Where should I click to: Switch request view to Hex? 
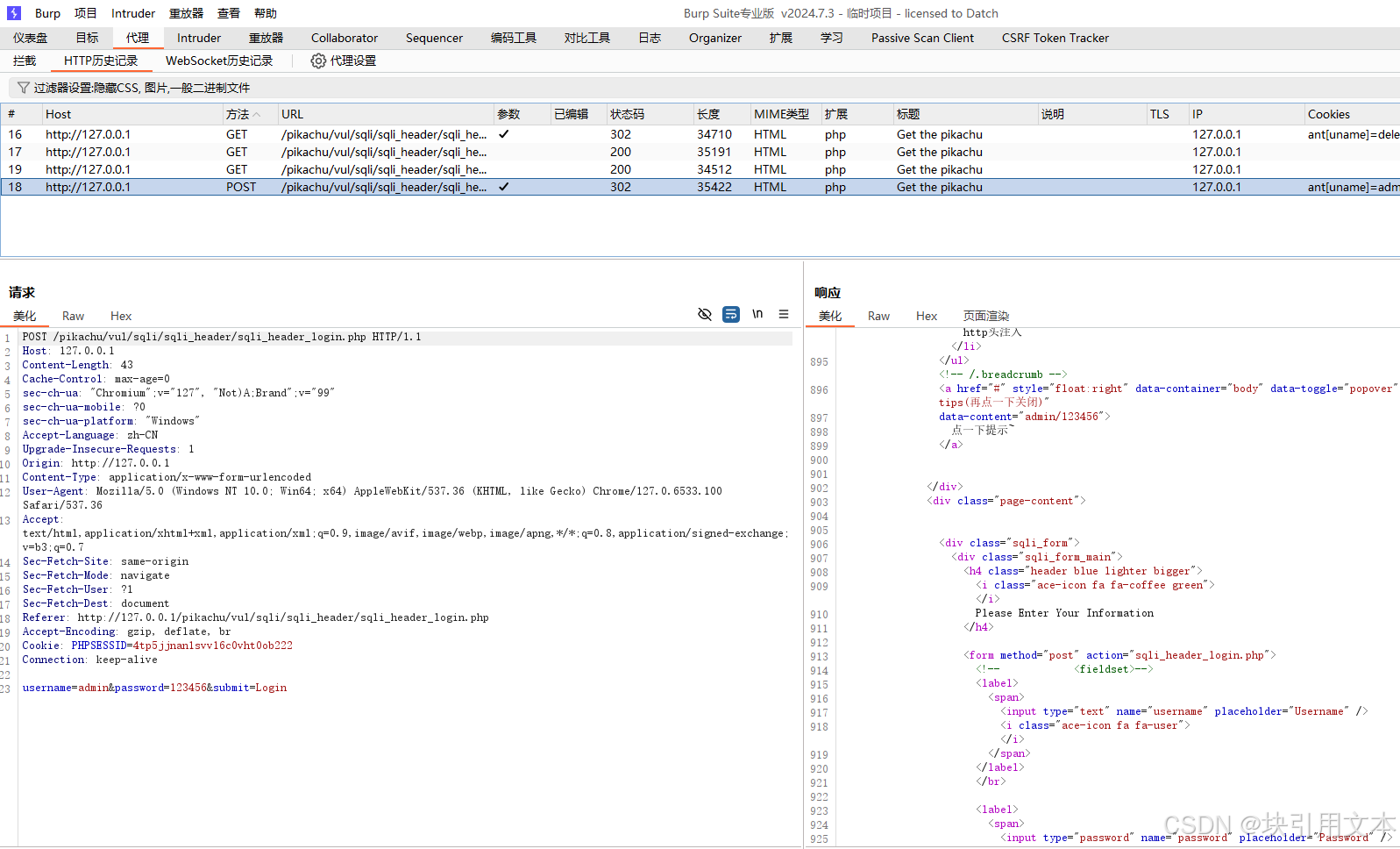coord(121,316)
